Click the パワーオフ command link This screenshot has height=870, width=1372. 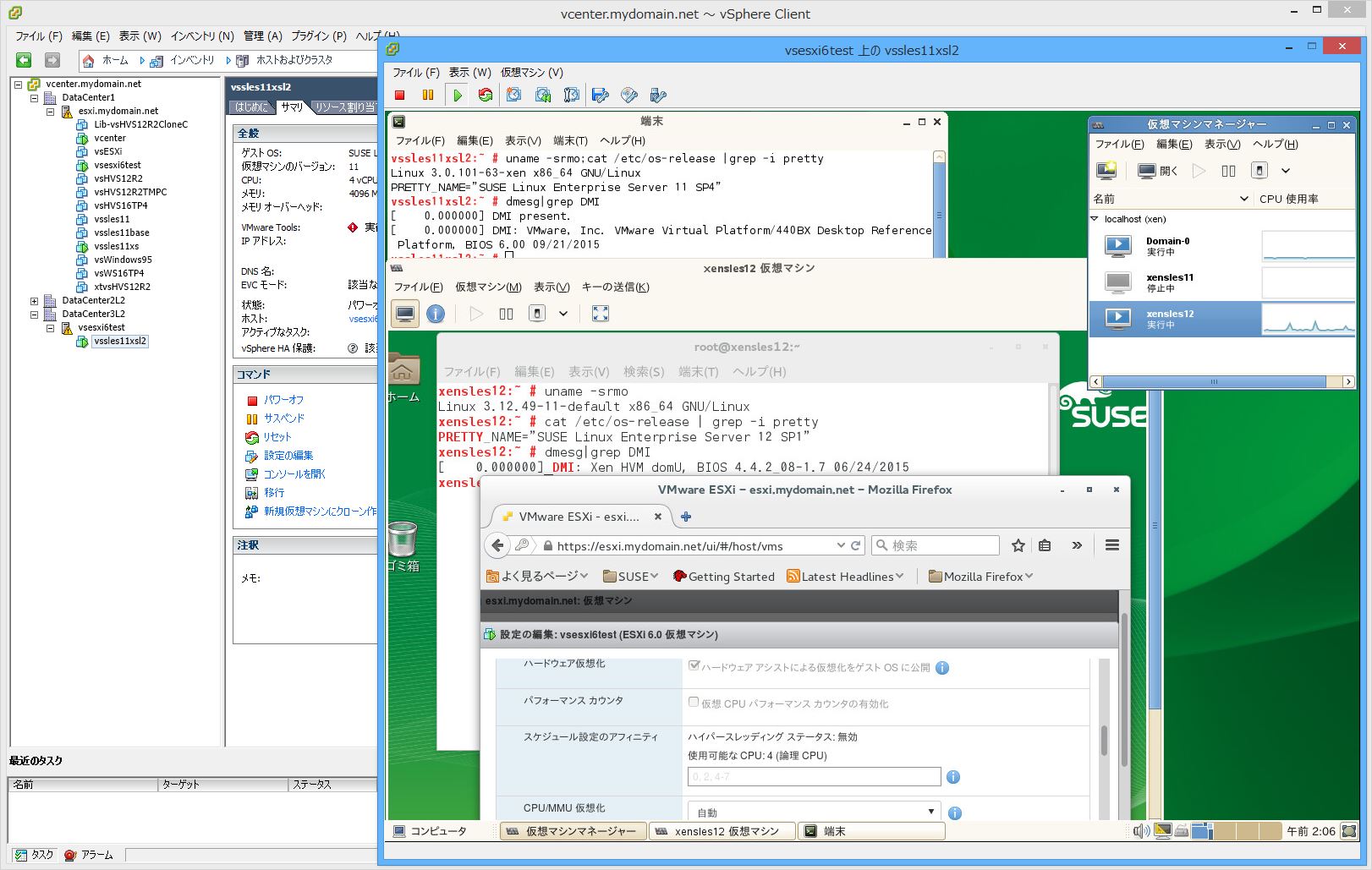click(283, 400)
